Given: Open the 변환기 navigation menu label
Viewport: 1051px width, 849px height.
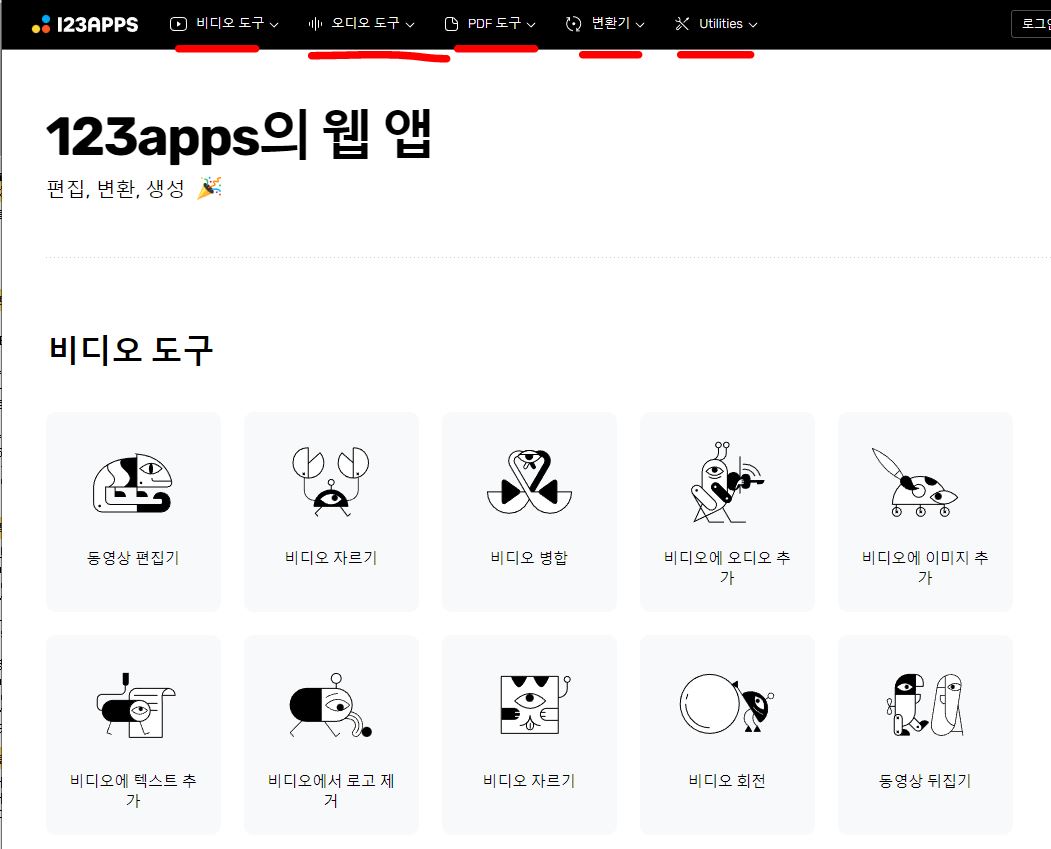Looking at the screenshot, I should [611, 23].
